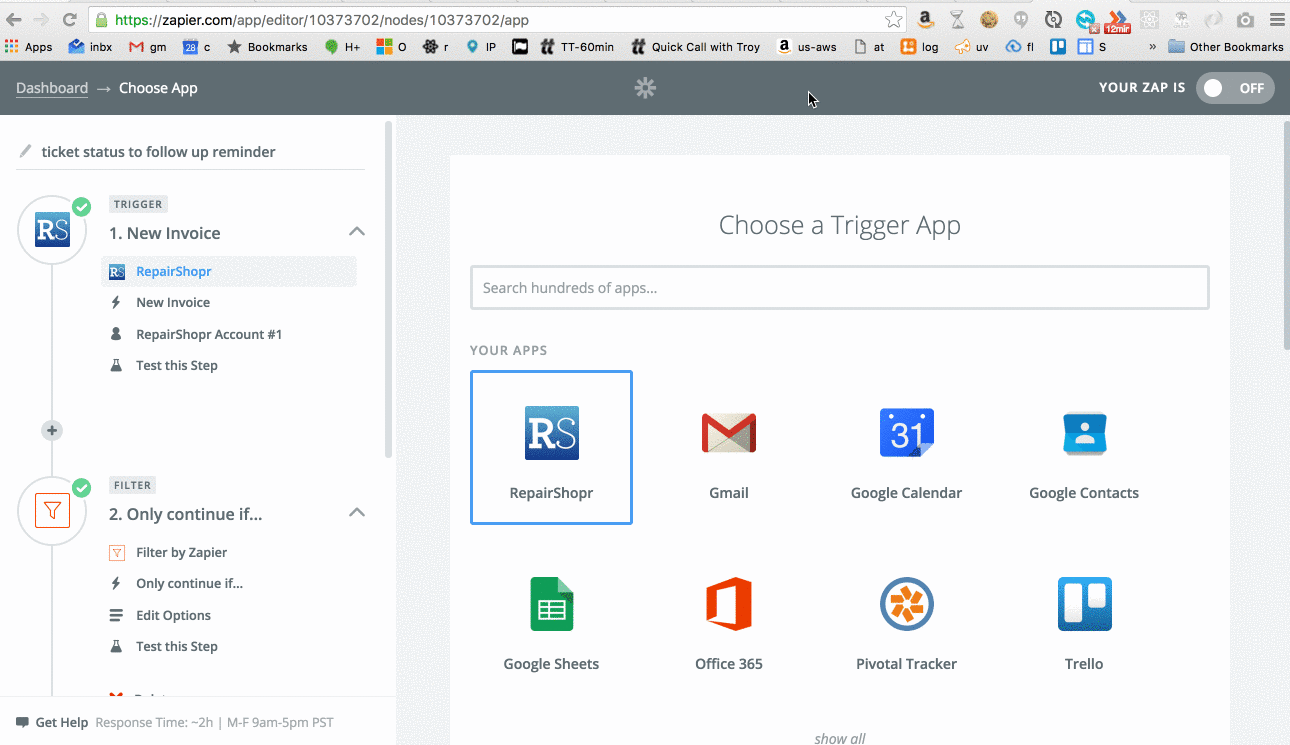
Task: Collapse the step 1 New Invoice section chevron
Action: coord(357,232)
